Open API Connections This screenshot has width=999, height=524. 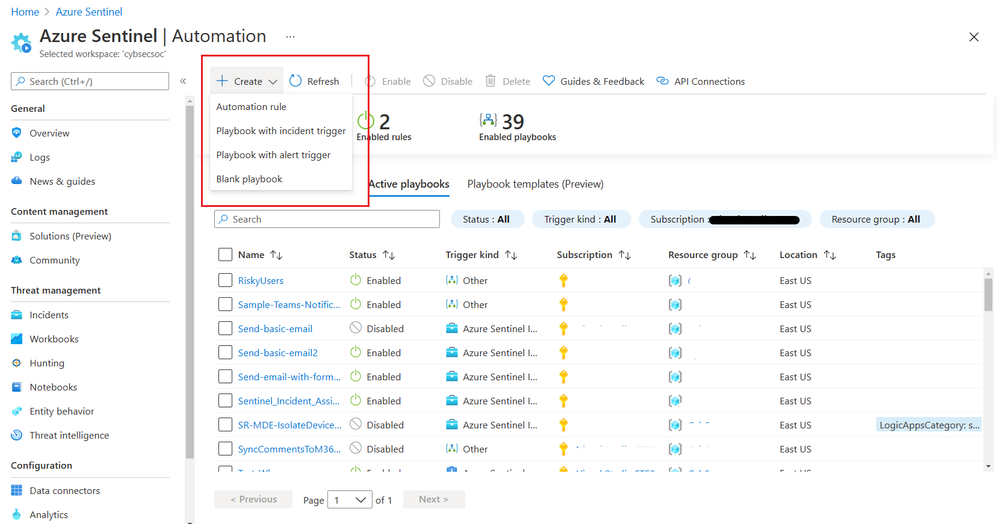[x=700, y=81]
